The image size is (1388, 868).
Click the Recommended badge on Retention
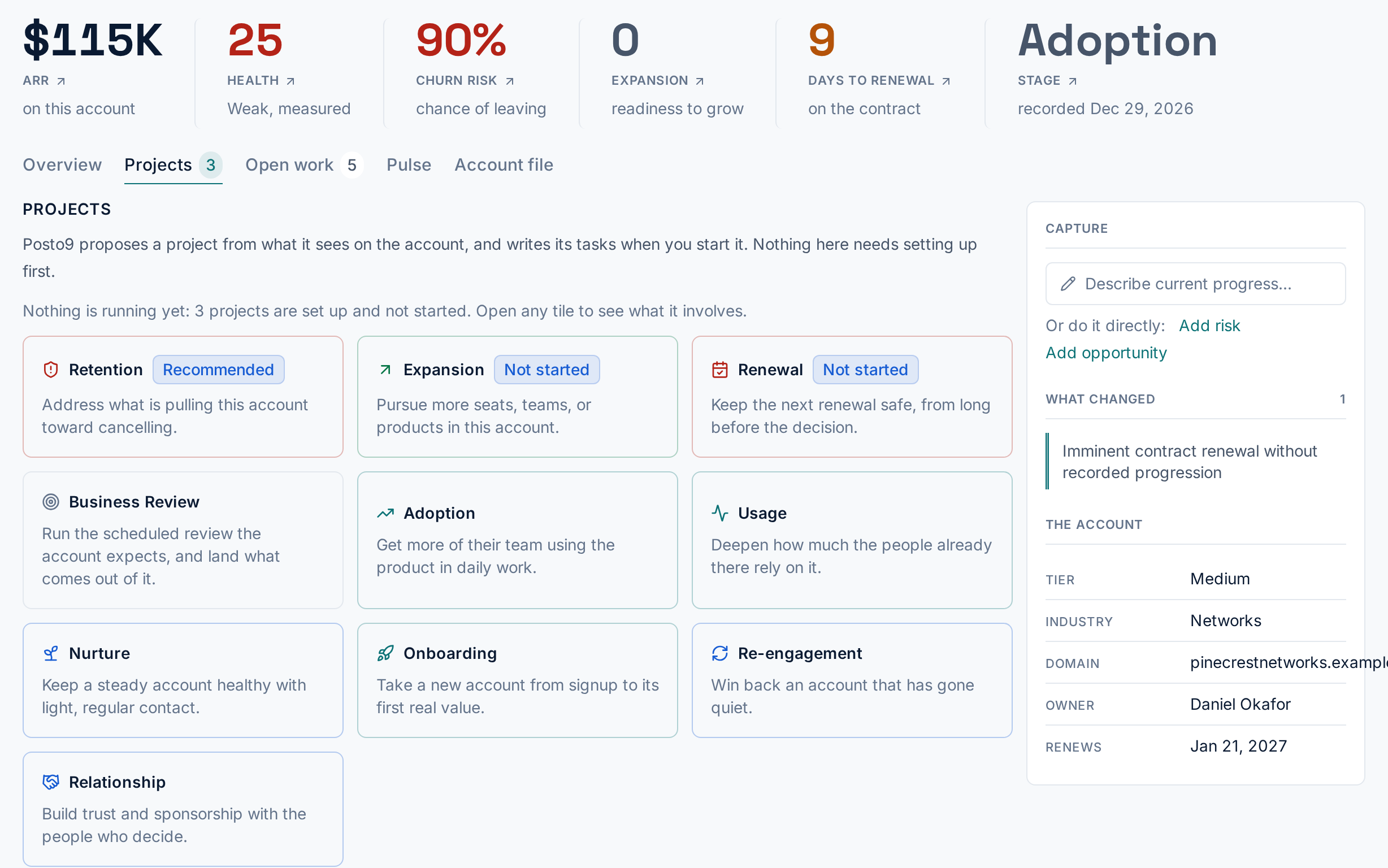click(219, 370)
